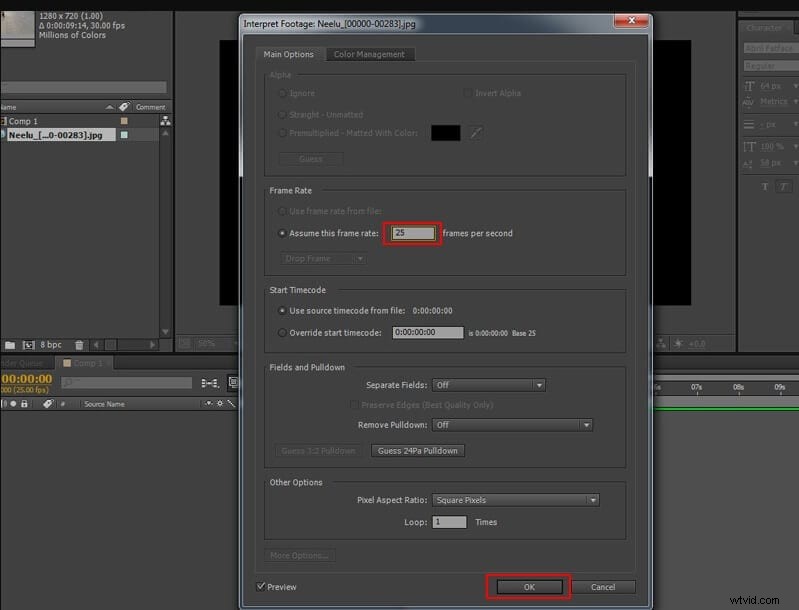
Task: Click the current time display 00:00:00 in timeline
Action: pos(26,379)
